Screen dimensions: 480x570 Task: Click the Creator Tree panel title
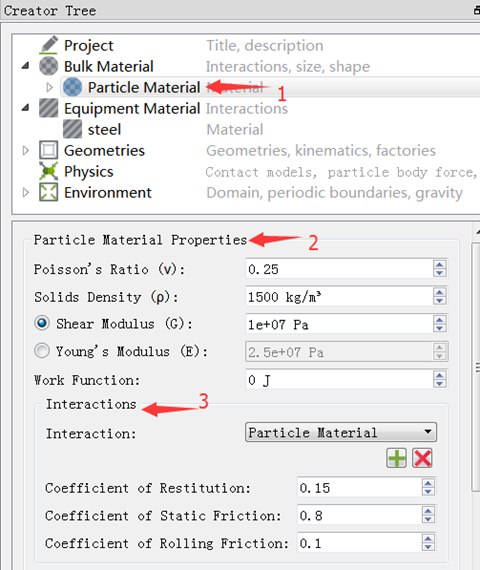tap(50, 11)
